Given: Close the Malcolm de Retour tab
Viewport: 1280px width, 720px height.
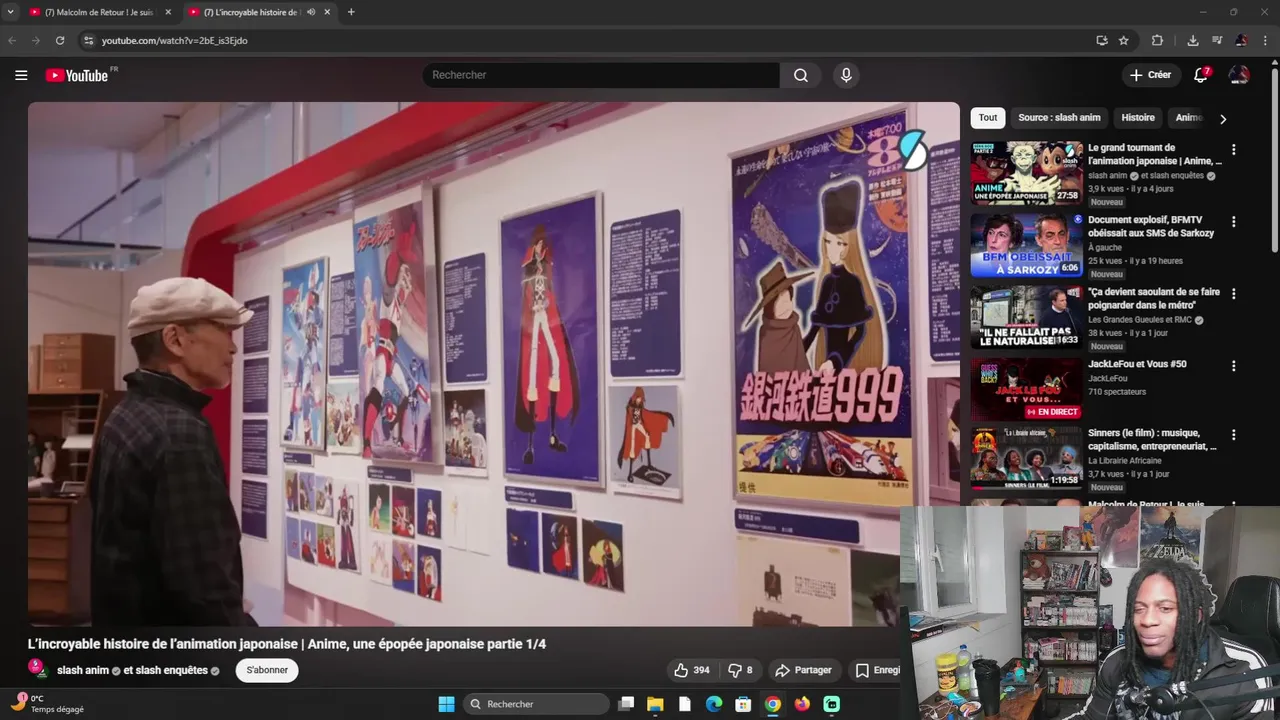Looking at the screenshot, I should [167, 12].
